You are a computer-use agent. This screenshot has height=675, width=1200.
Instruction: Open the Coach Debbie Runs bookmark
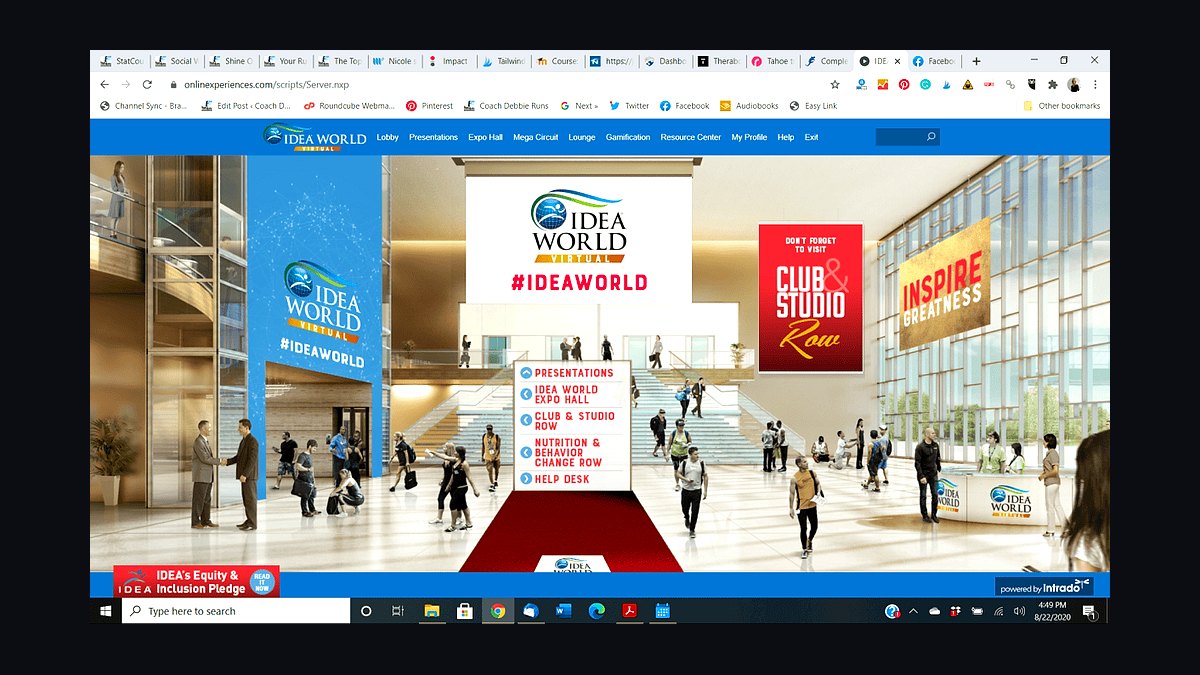pos(506,106)
